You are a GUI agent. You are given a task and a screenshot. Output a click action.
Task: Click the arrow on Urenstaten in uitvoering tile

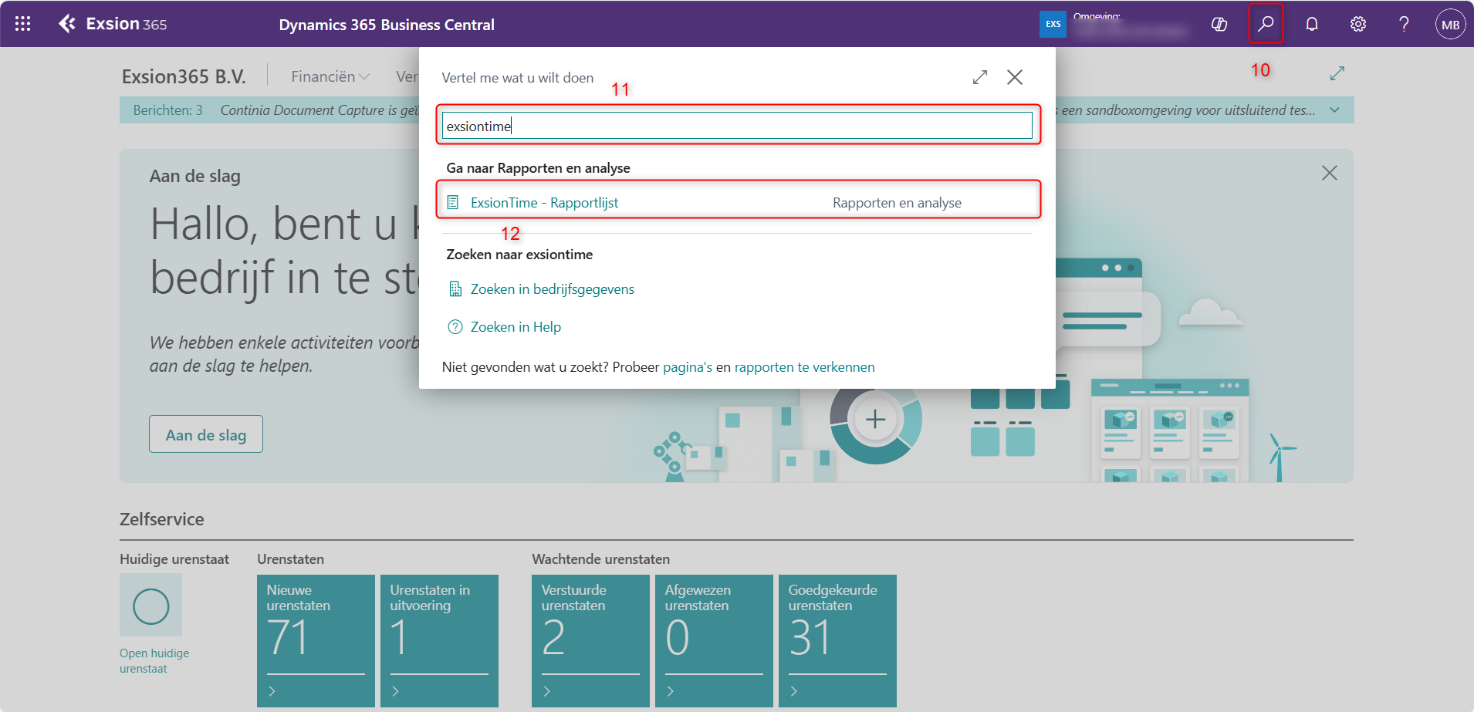[x=395, y=691]
